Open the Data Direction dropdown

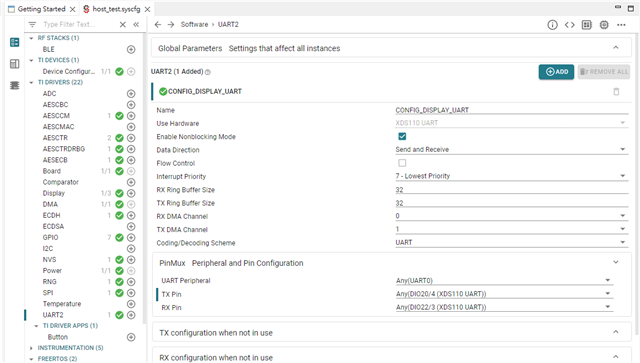point(511,149)
